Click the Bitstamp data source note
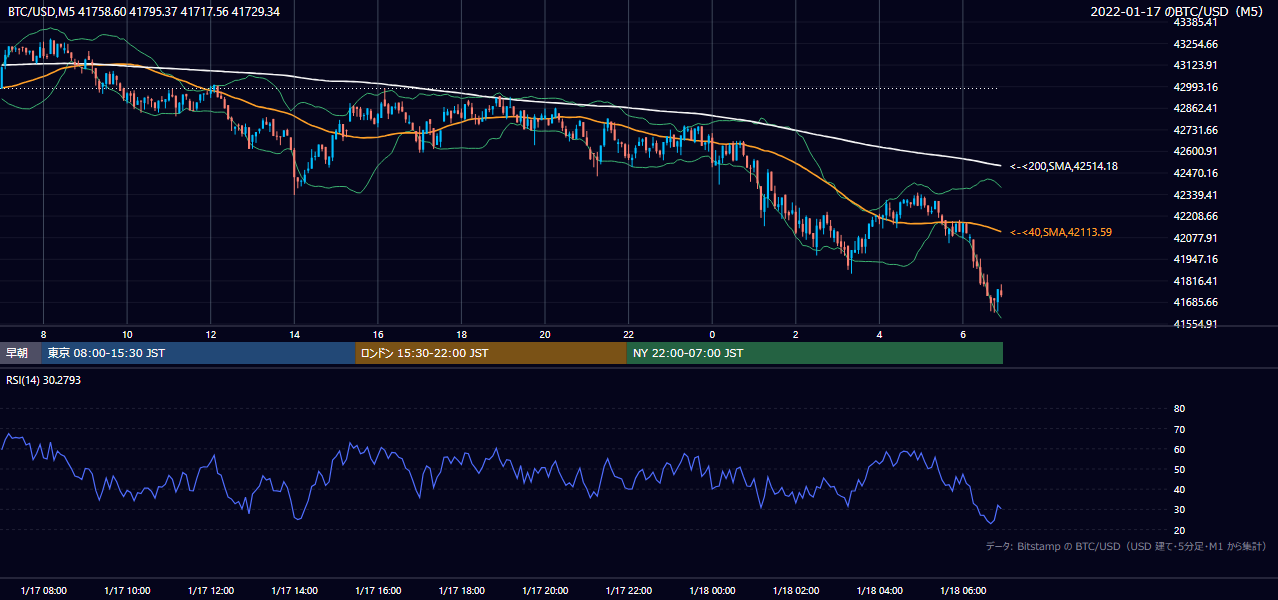 tap(1126, 546)
